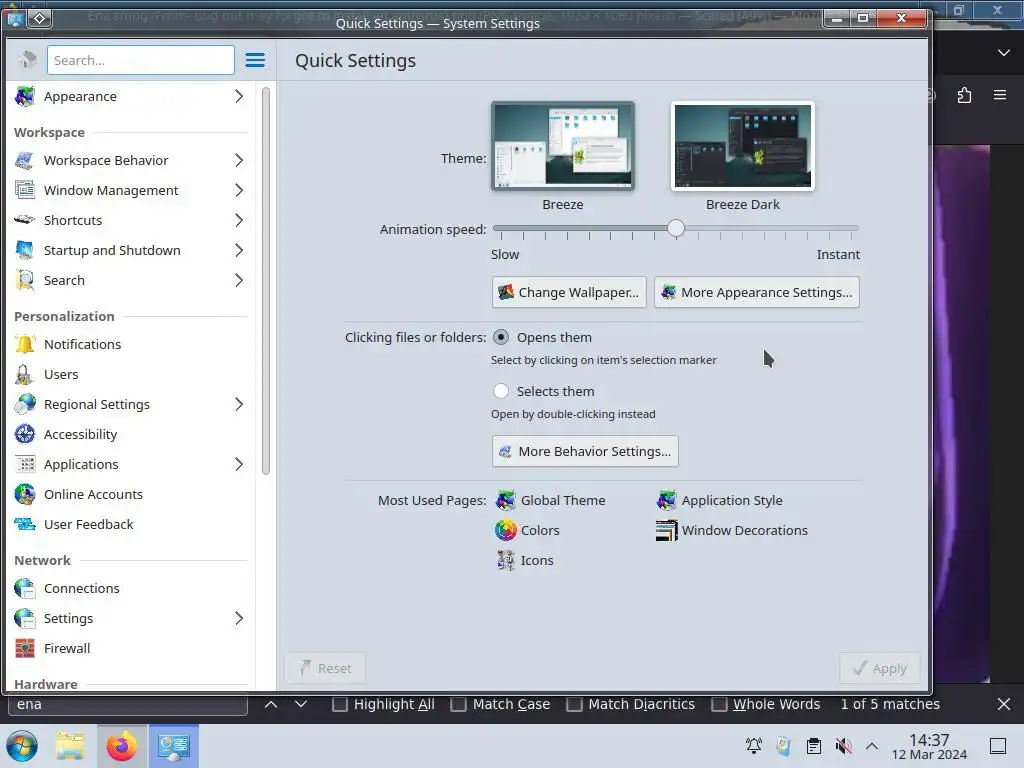The image size is (1024, 768).
Task: Click the Notifications bell icon in sidebar
Action: (25, 344)
